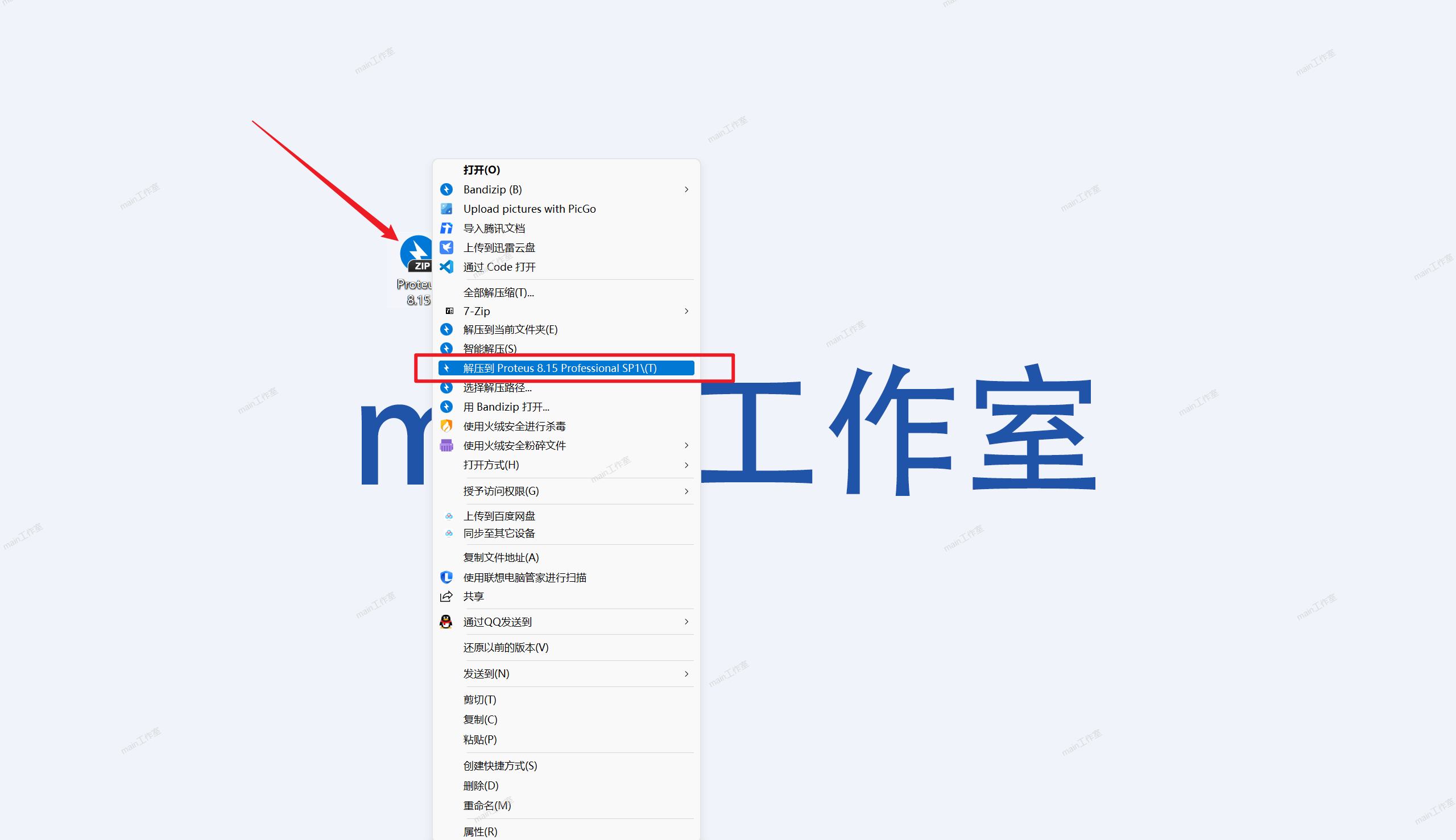Choose 使用联想电脑管家进行扫描
This screenshot has height=840, width=1456.
(x=566, y=577)
